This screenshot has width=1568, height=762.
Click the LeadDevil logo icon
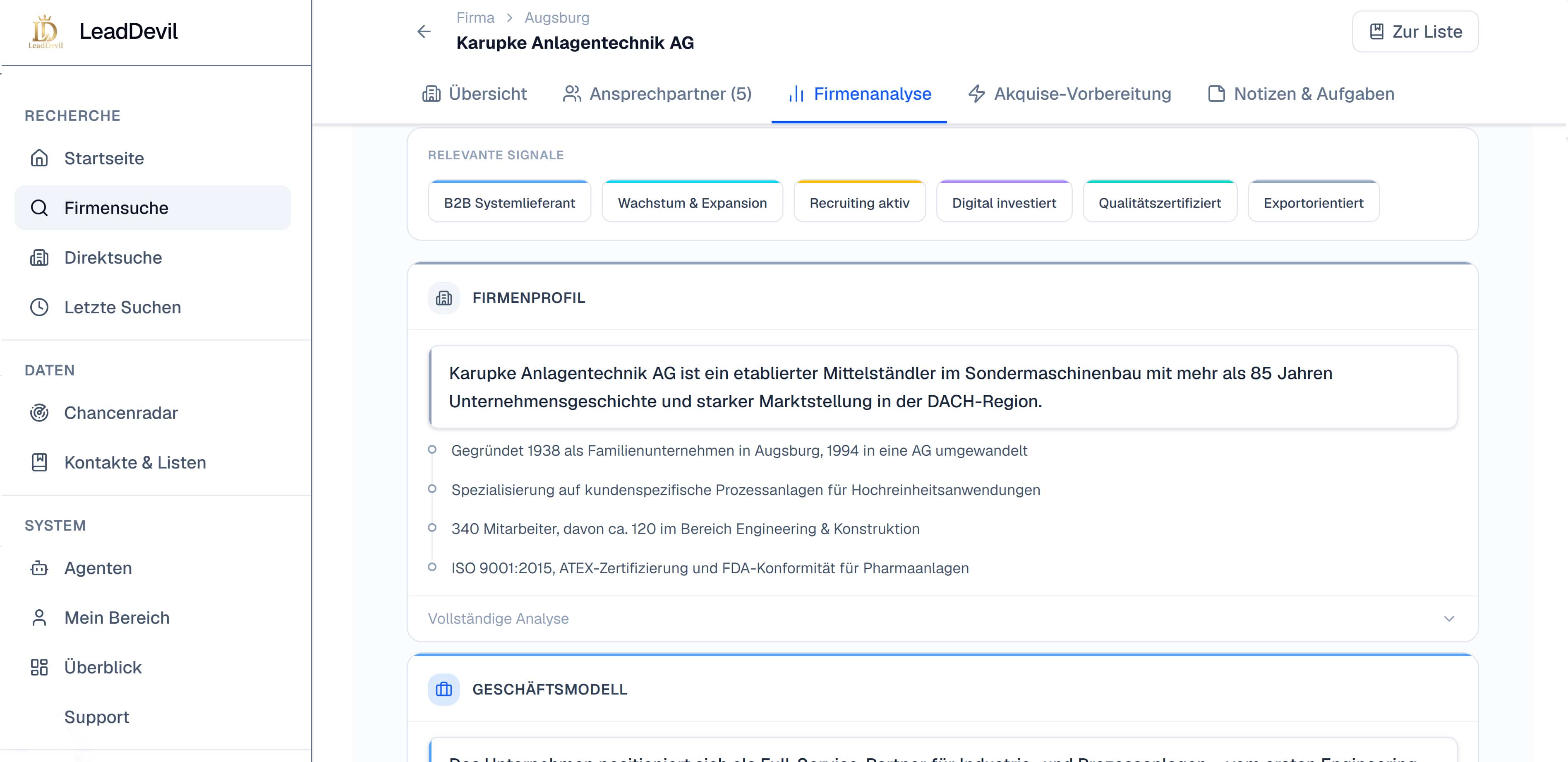(x=46, y=32)
